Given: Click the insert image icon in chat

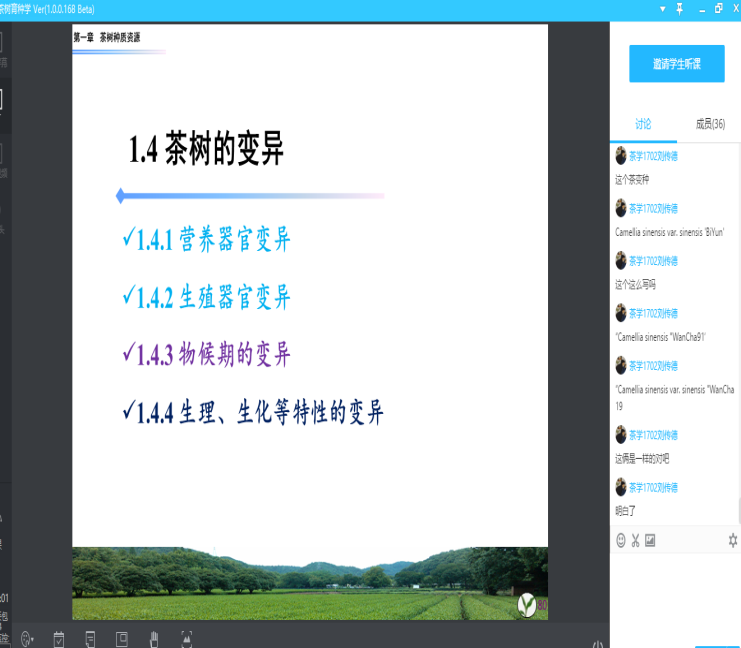Looking at the screenshot, I should coord(650,540).
